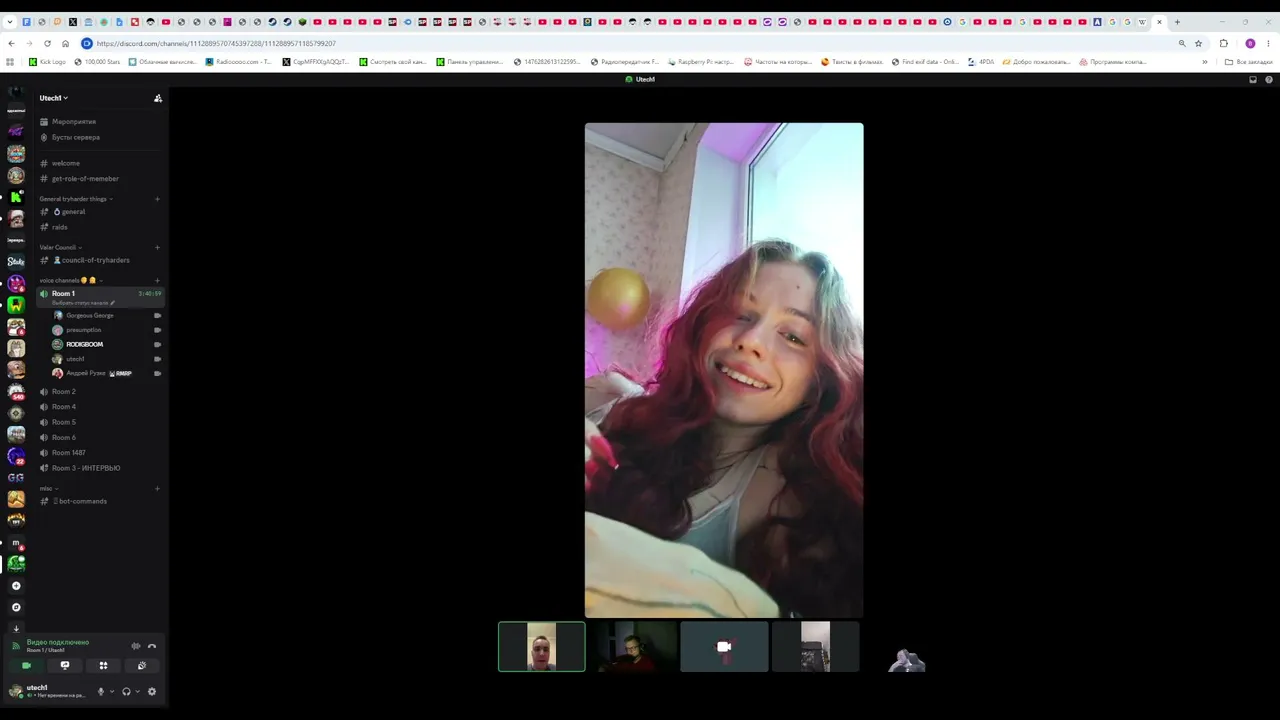
Task: Collapse the General tryharder things category
Action: point(76,199)
